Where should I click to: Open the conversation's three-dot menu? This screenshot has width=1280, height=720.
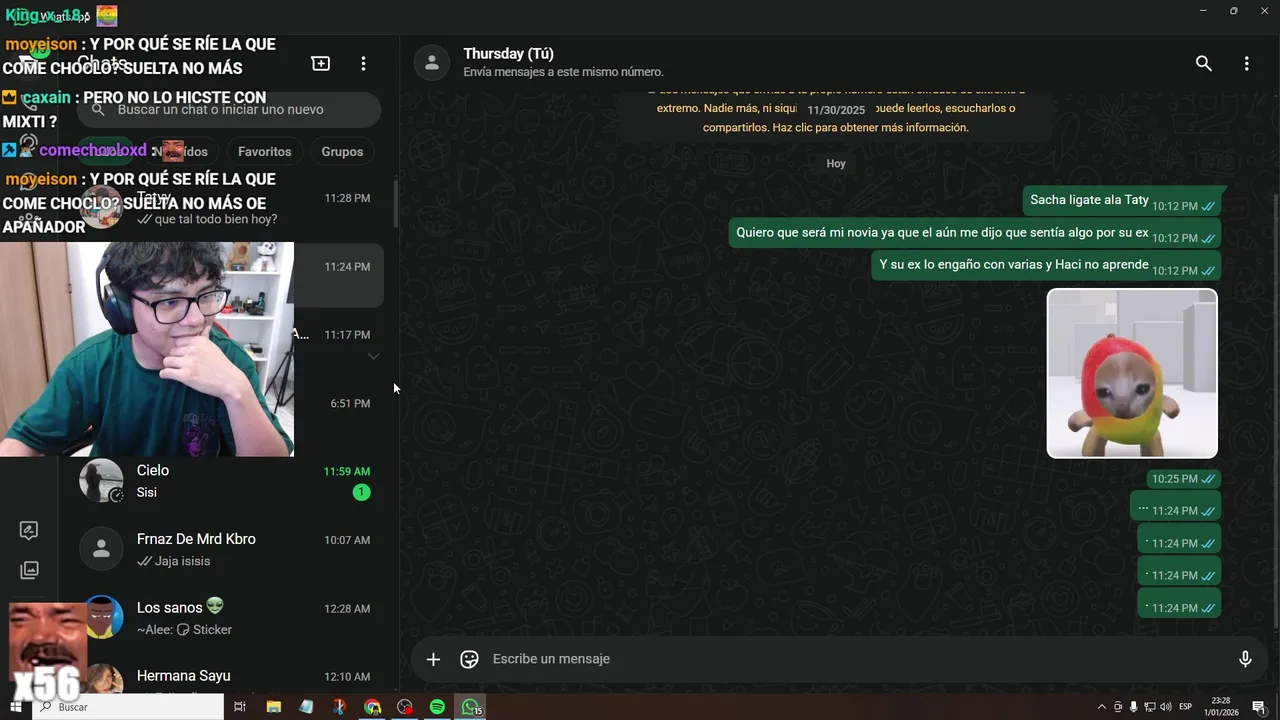pos(1246,63)
